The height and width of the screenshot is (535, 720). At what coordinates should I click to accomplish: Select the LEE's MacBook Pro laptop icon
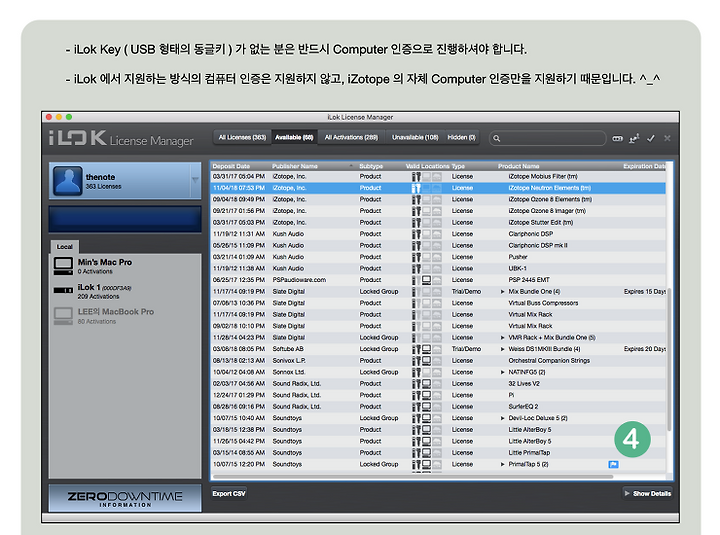coord(63,316)
